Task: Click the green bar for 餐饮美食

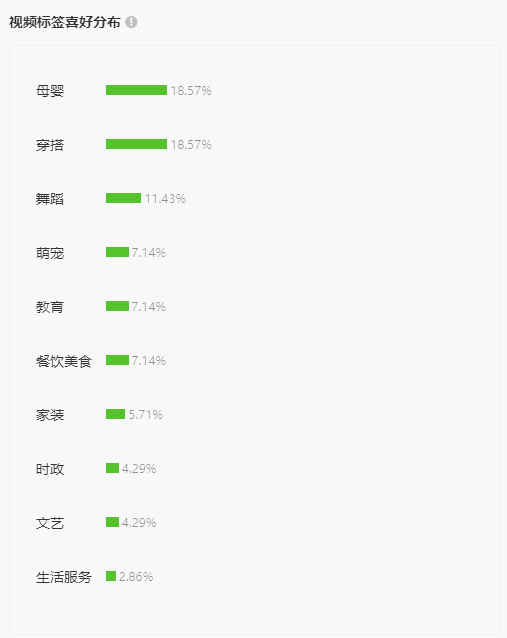Action: click(117, 360)
